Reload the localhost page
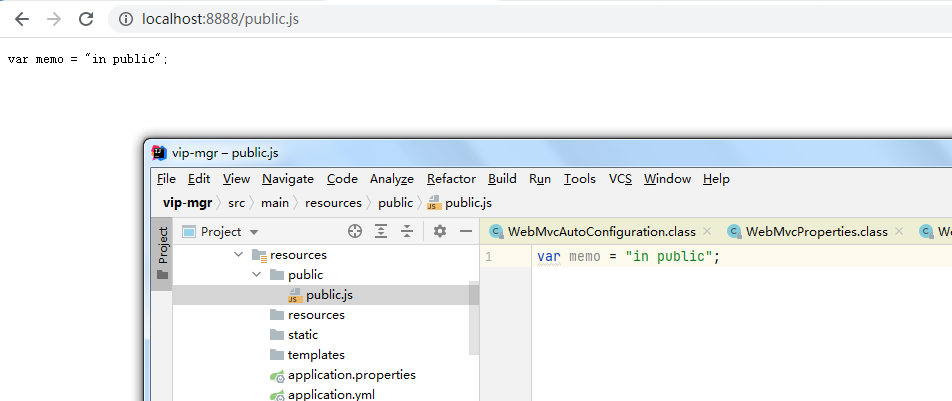 (x=86, y=19)
